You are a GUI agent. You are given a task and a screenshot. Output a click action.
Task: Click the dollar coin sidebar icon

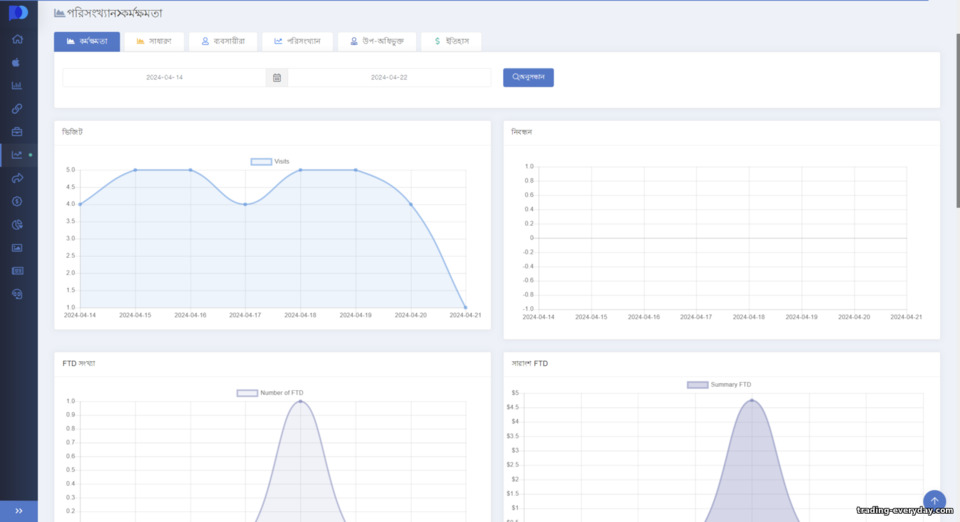17,201
